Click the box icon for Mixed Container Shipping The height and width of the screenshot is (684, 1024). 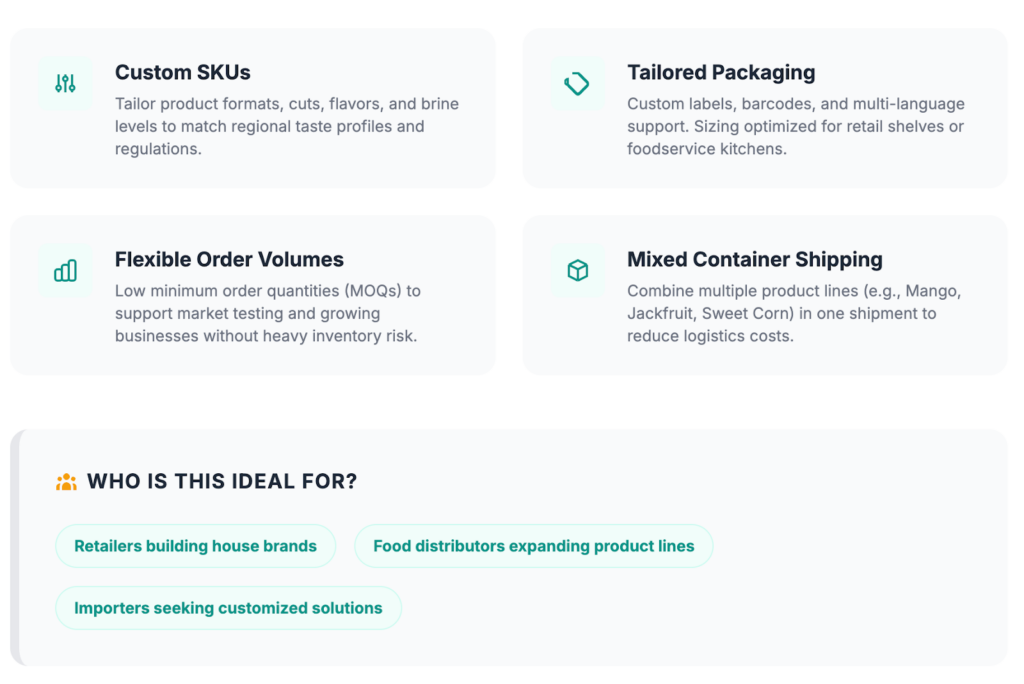pyautogui.click(x=577, y=271)
